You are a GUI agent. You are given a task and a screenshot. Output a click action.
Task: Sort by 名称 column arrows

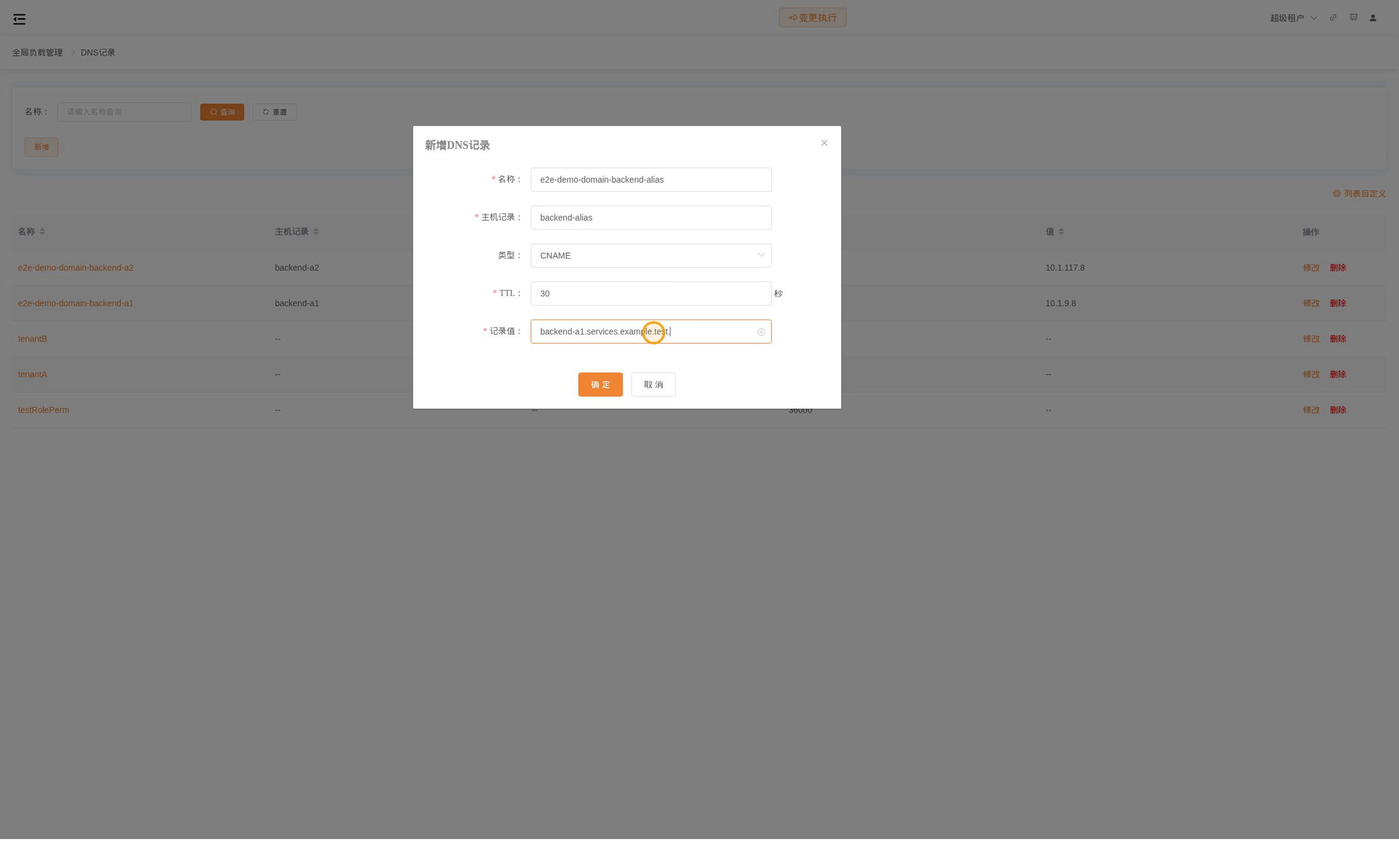[42, 231]
